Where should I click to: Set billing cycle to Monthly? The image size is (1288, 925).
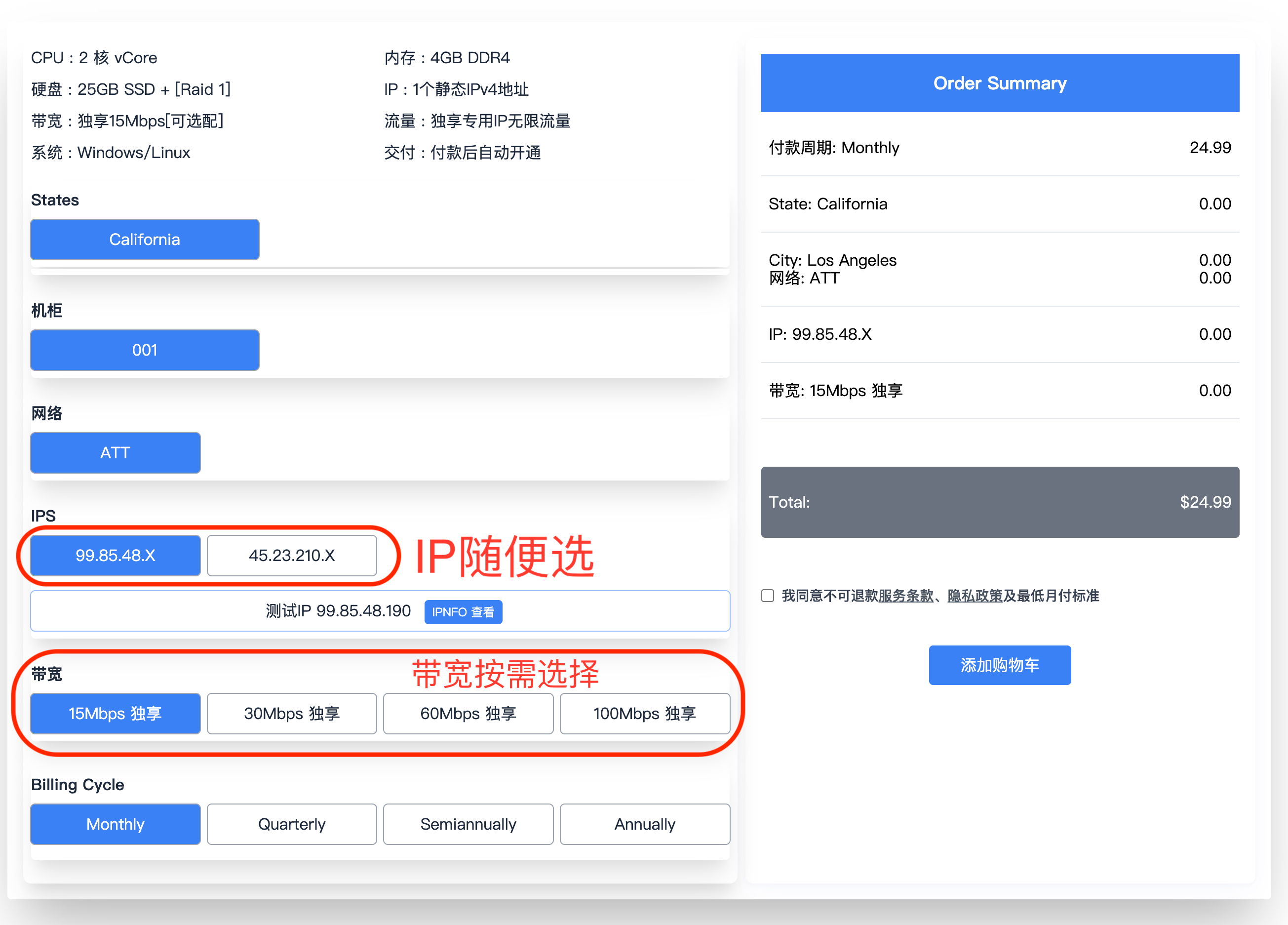[116, 824]
